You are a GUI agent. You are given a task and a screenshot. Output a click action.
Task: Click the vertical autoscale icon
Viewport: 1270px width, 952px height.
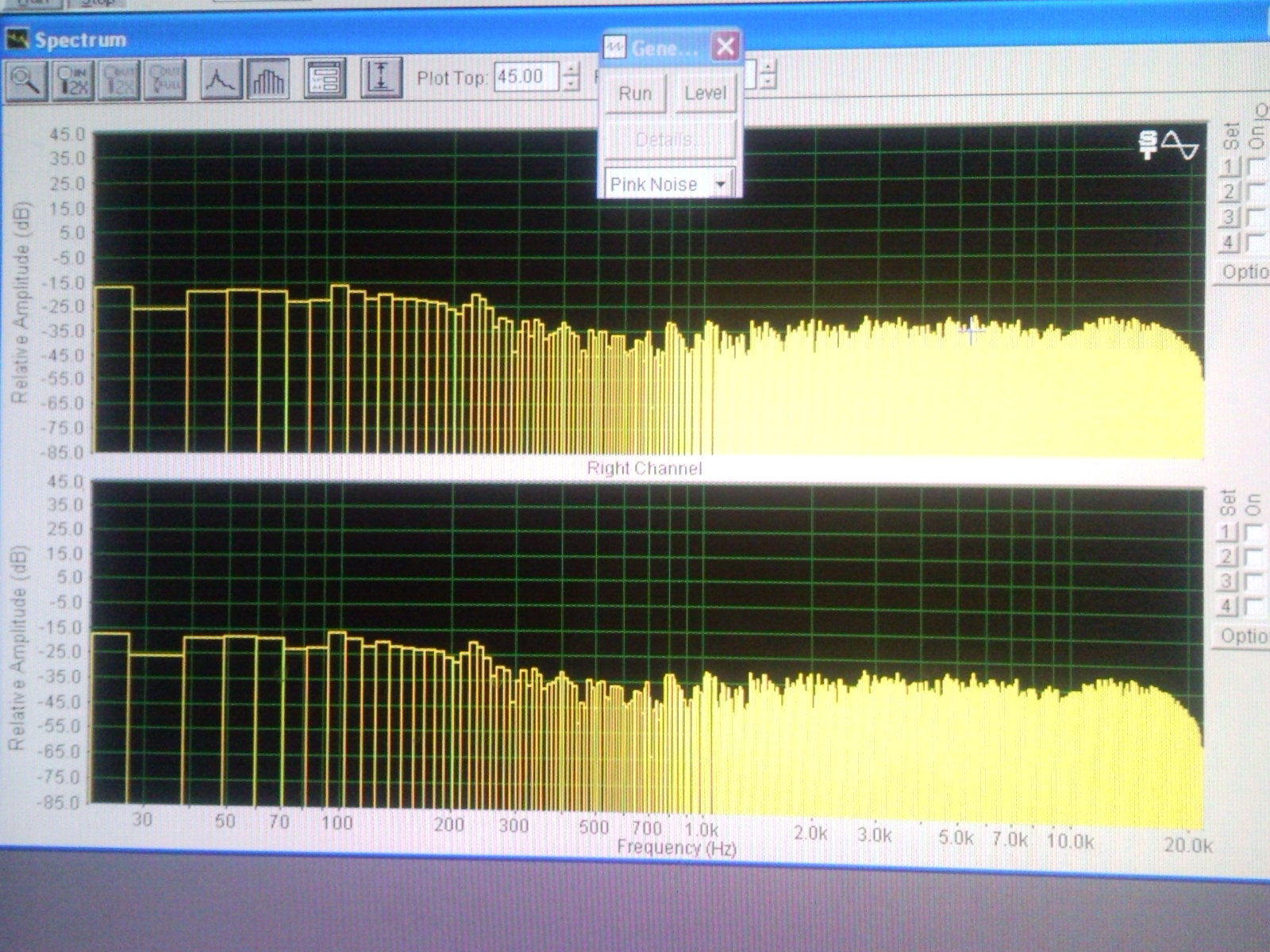[381, 78]
